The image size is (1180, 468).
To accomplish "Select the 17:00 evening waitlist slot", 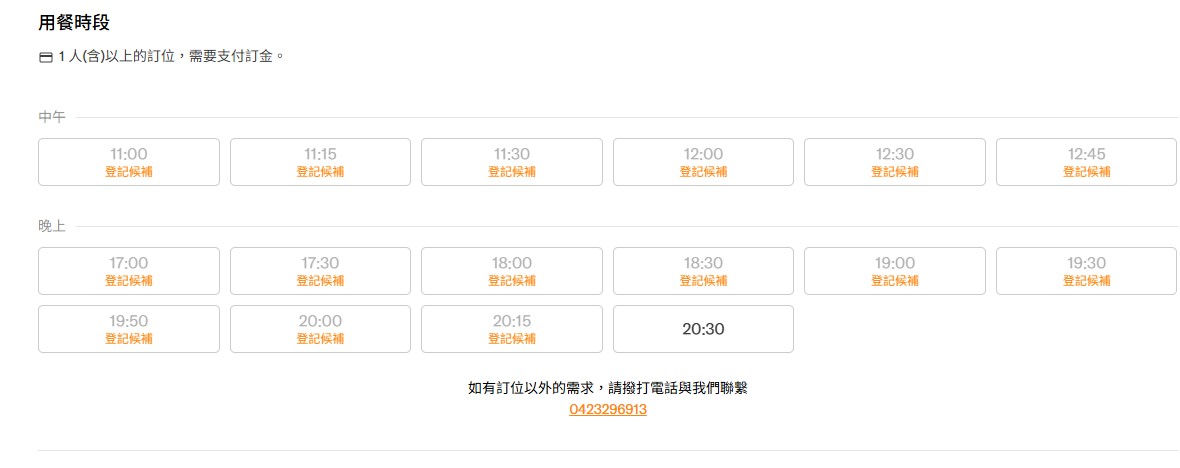I will pyautogui.click(x=128, y=271).
